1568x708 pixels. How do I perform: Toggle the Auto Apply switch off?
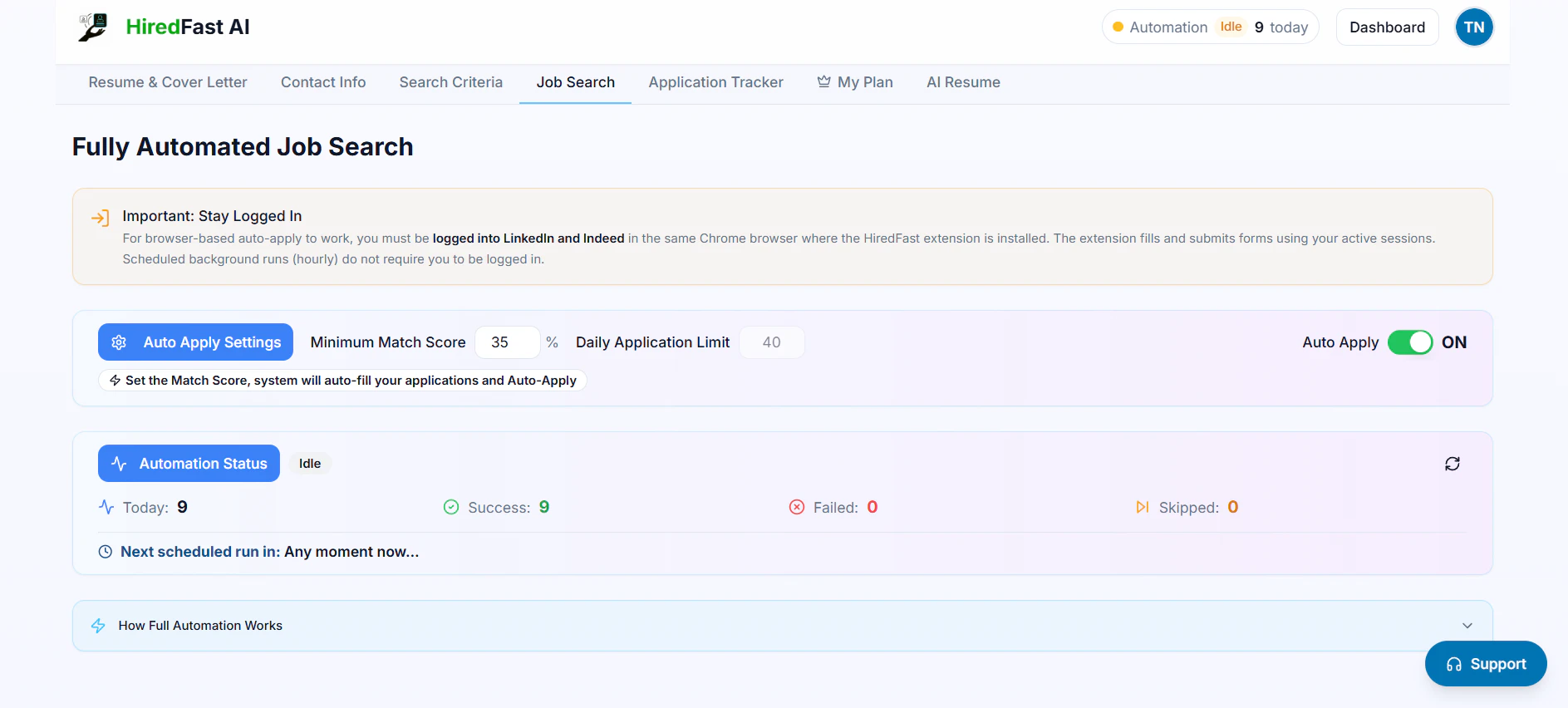(1410, 342)
